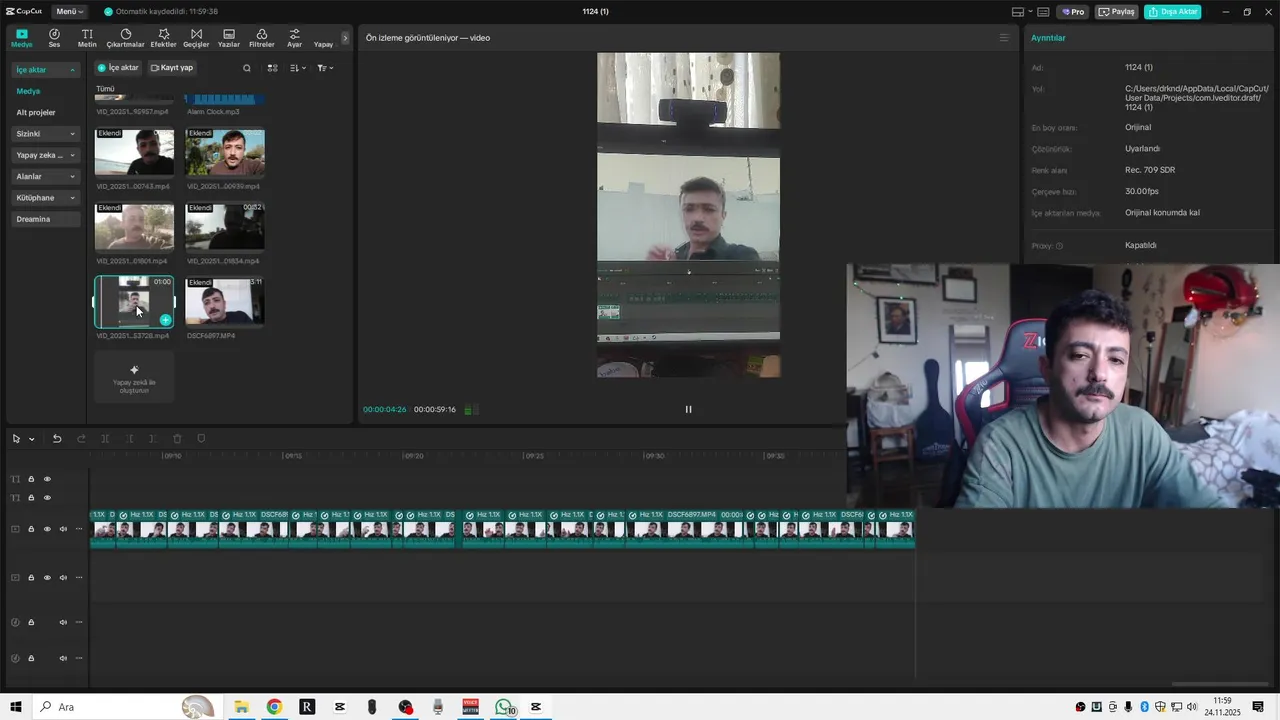The image size is (1280, 720).
Task: Open the Yazılar captions tab
Action: [229, 38]
